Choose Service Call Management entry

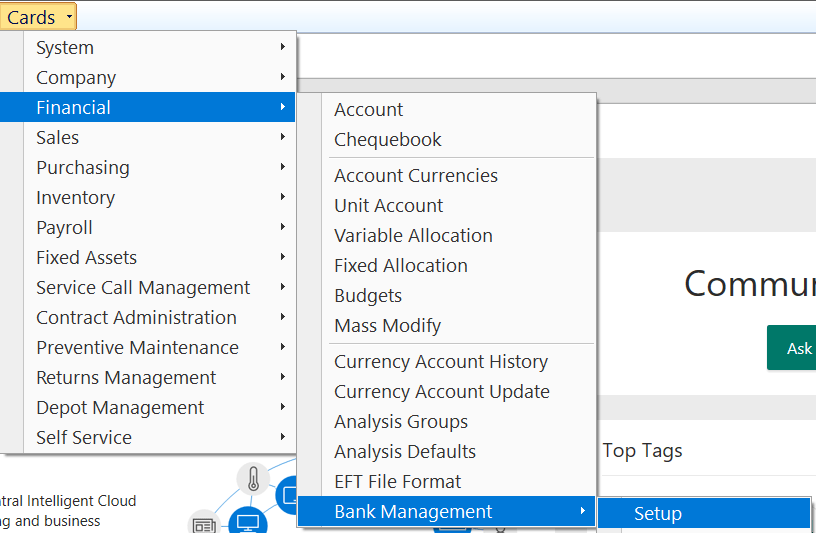click(143, 288)
